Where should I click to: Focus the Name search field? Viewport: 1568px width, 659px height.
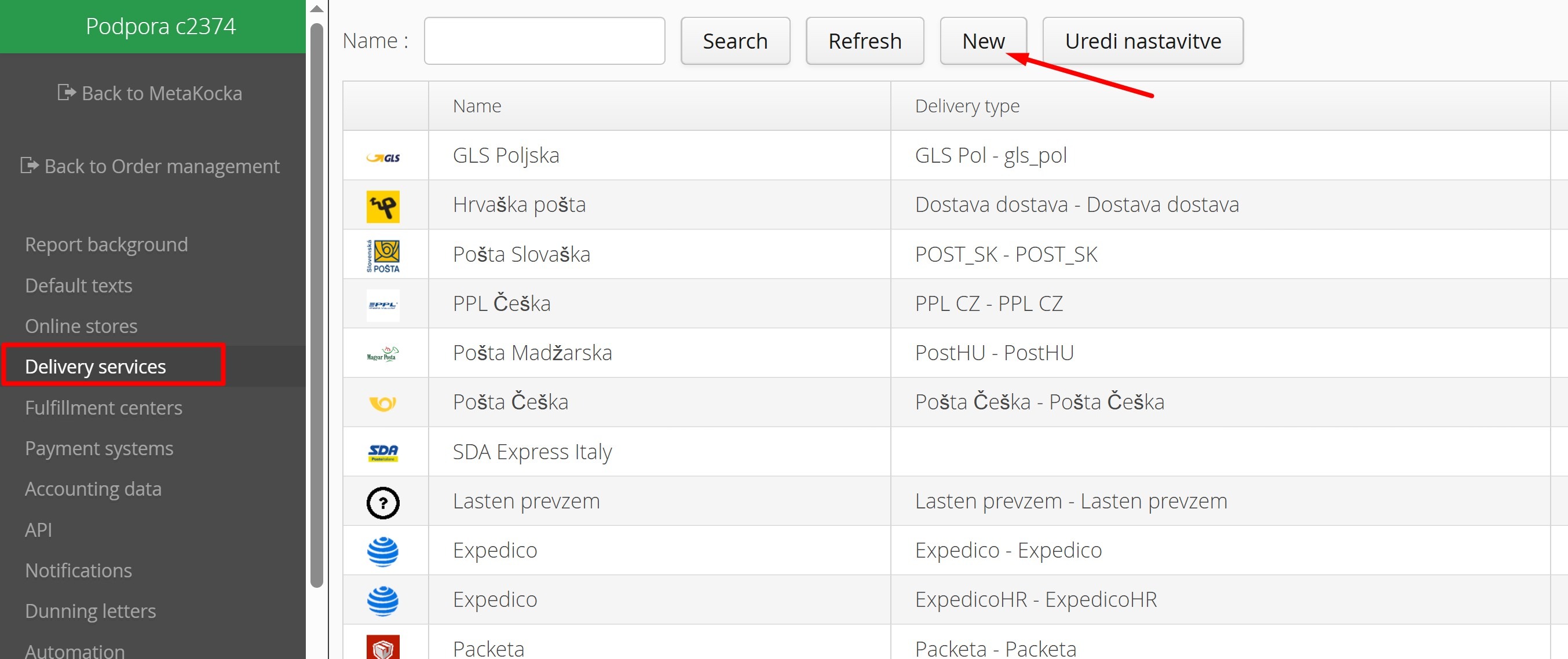(544, 41)
